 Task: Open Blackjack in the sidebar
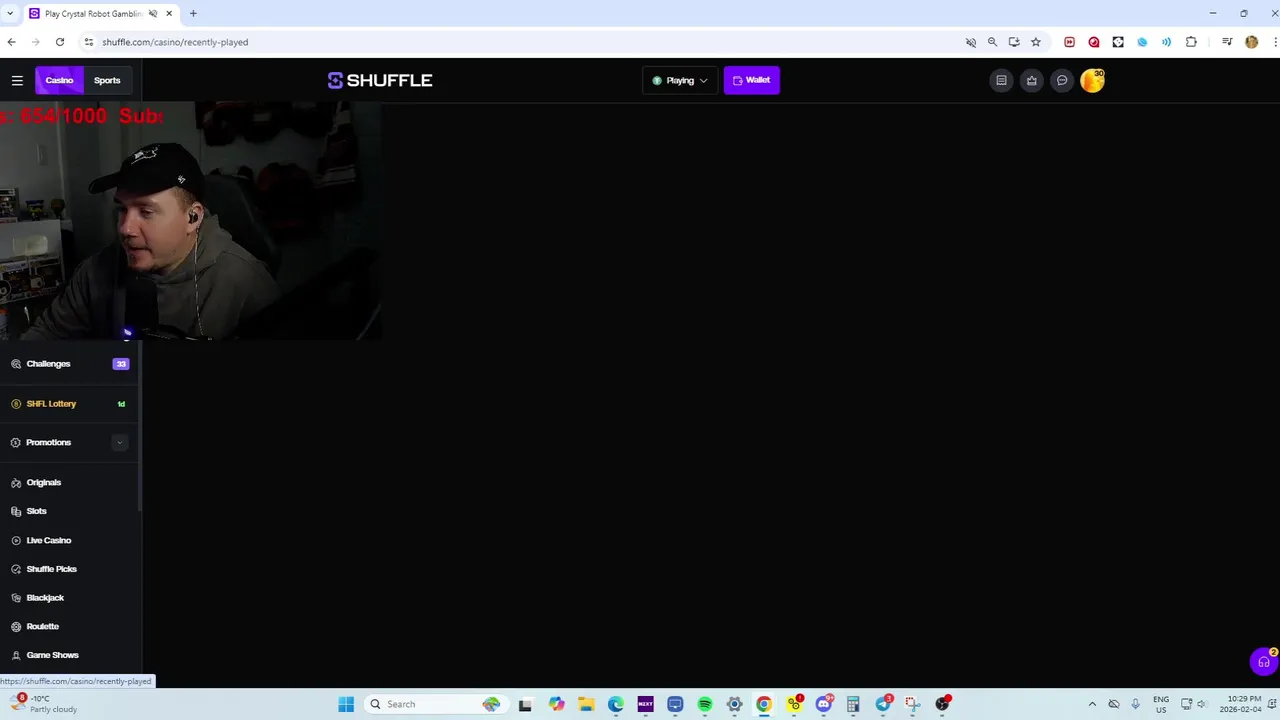70,598
